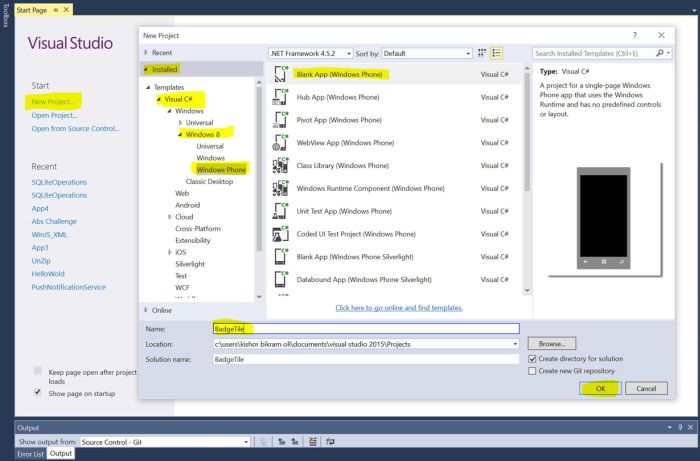The width and height of the screenshot is (700, 461).
Task: Select Class Library (Windows Phone) icon
Action: tap(280, 165)
